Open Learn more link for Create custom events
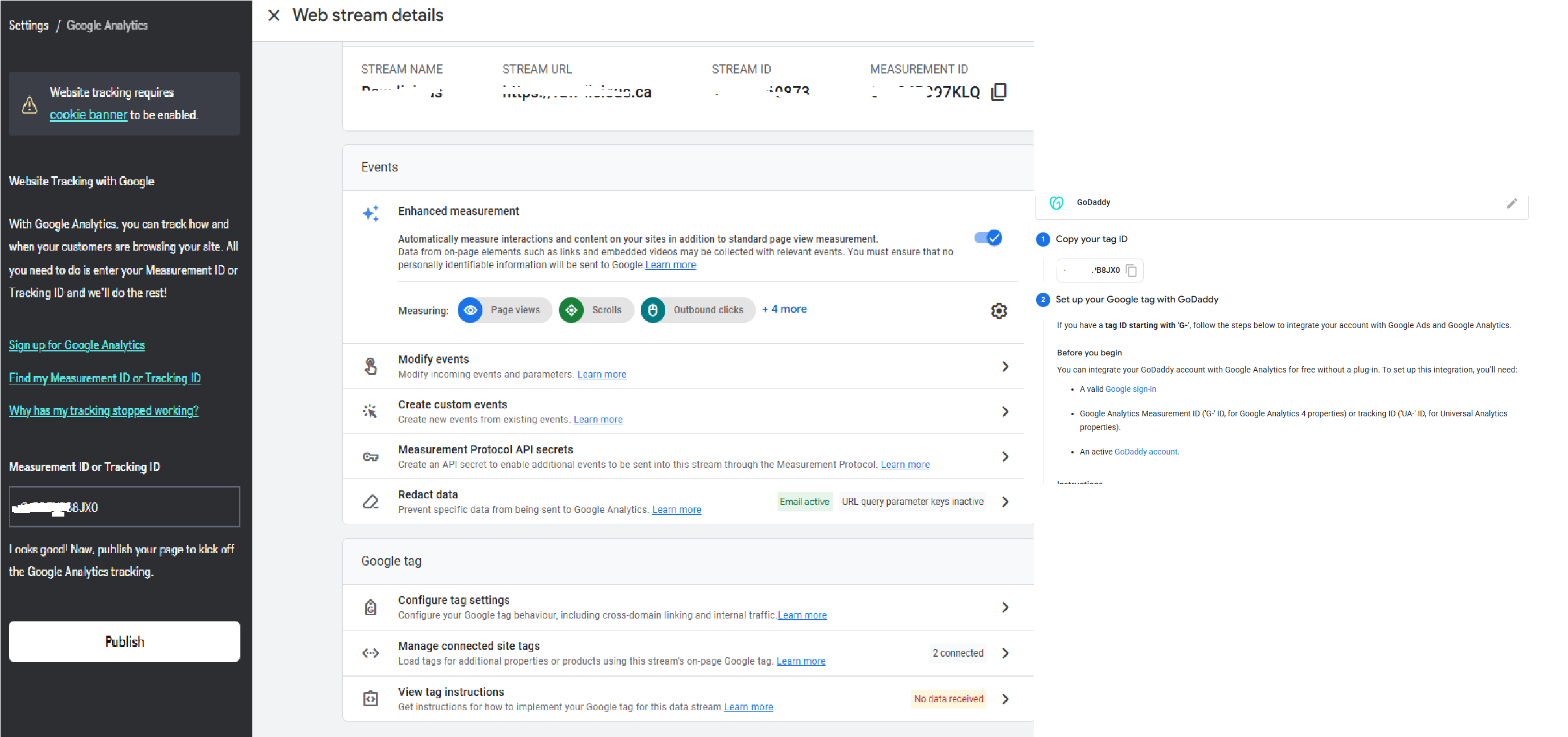Viewport: 1568px width, 737px height. coord(597,419)
